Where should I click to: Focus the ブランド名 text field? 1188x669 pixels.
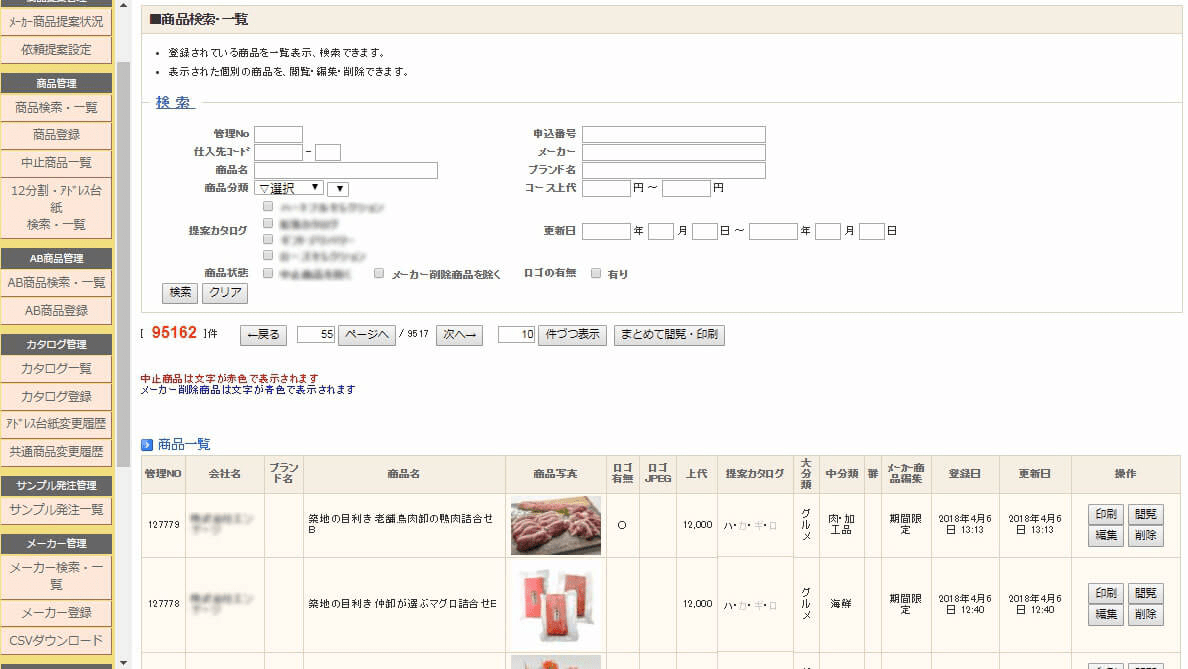(x=673, y=171)
